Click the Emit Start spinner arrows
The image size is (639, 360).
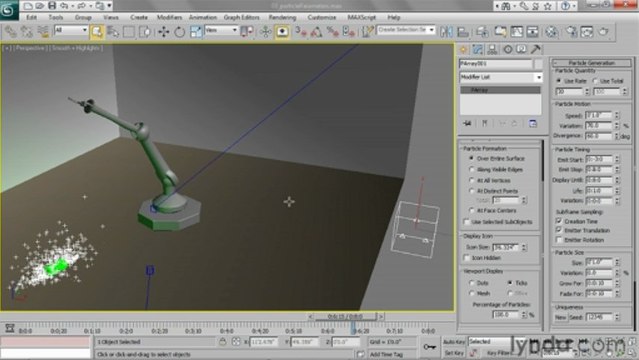point(617,159)
